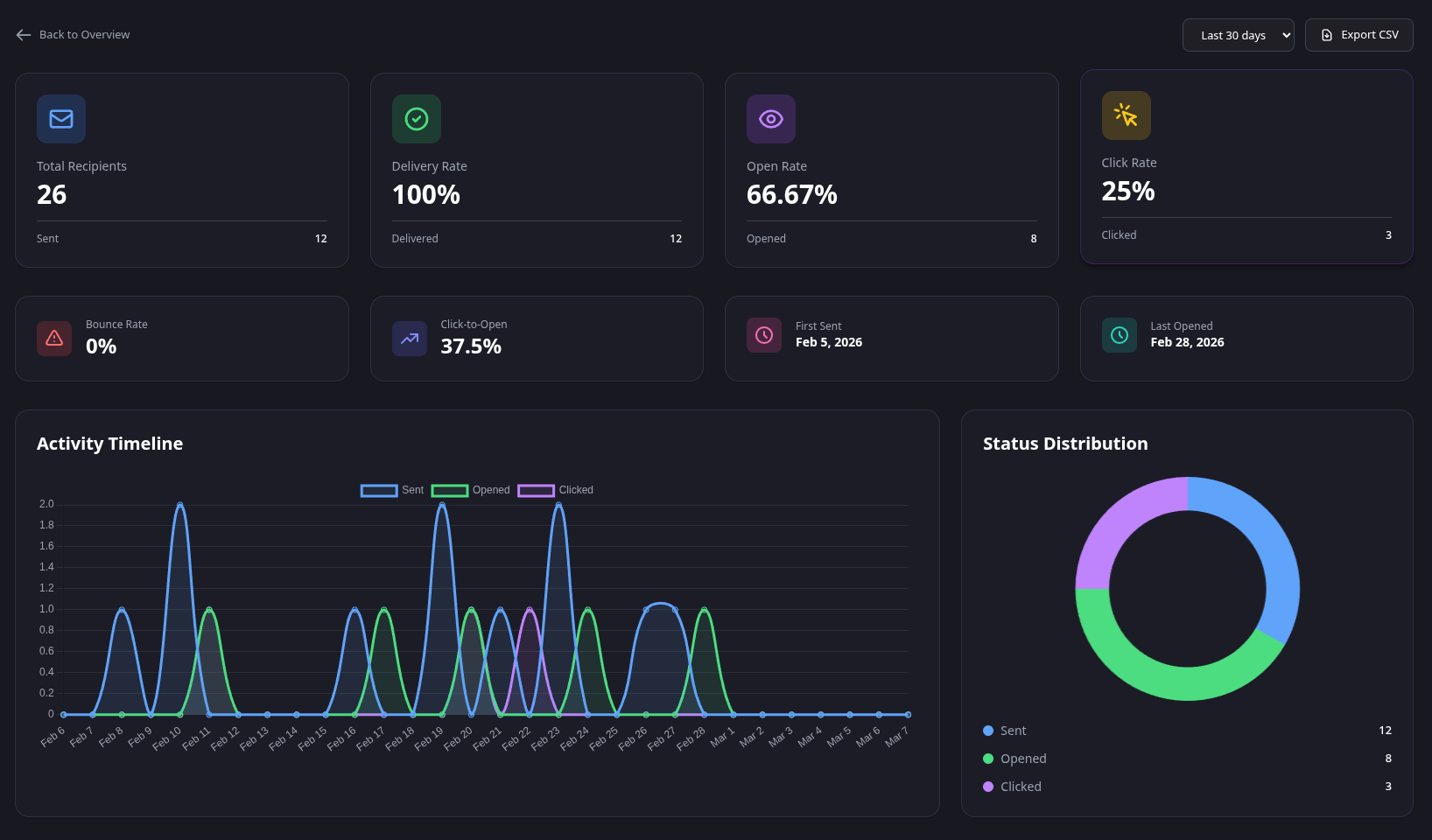
Task: Open the Last 30 days date range dropdown
Action: tap(1238, 35)
